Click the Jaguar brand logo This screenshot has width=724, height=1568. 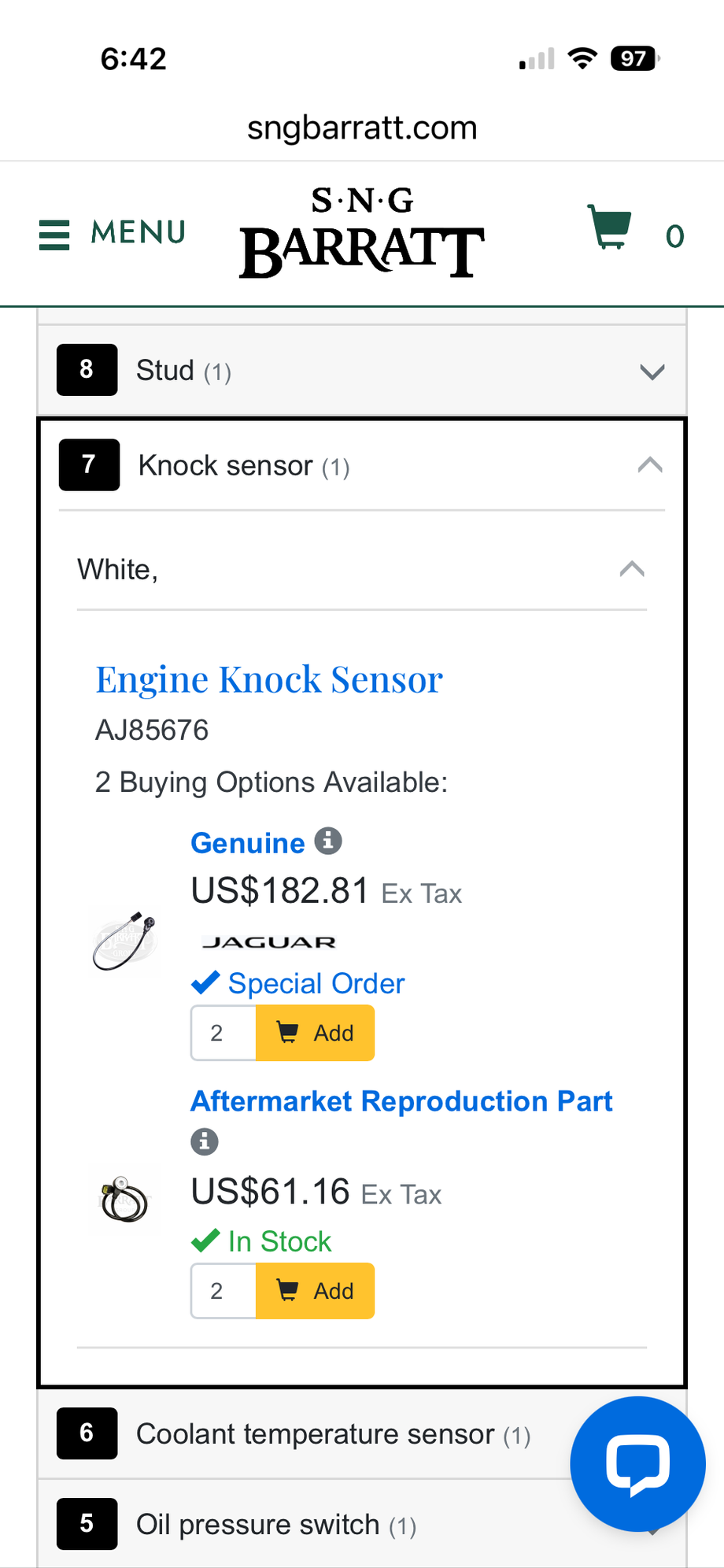(x=269, y=942)
